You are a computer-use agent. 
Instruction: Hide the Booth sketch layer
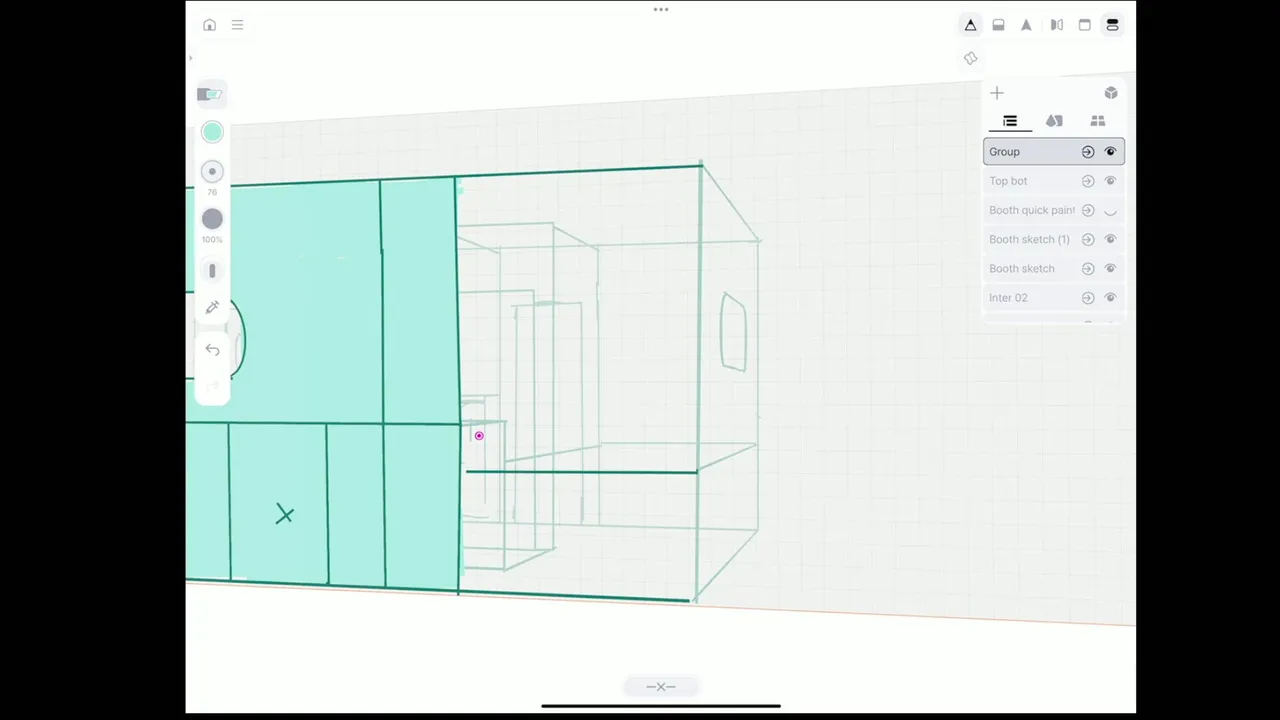tap(1110, 268)
